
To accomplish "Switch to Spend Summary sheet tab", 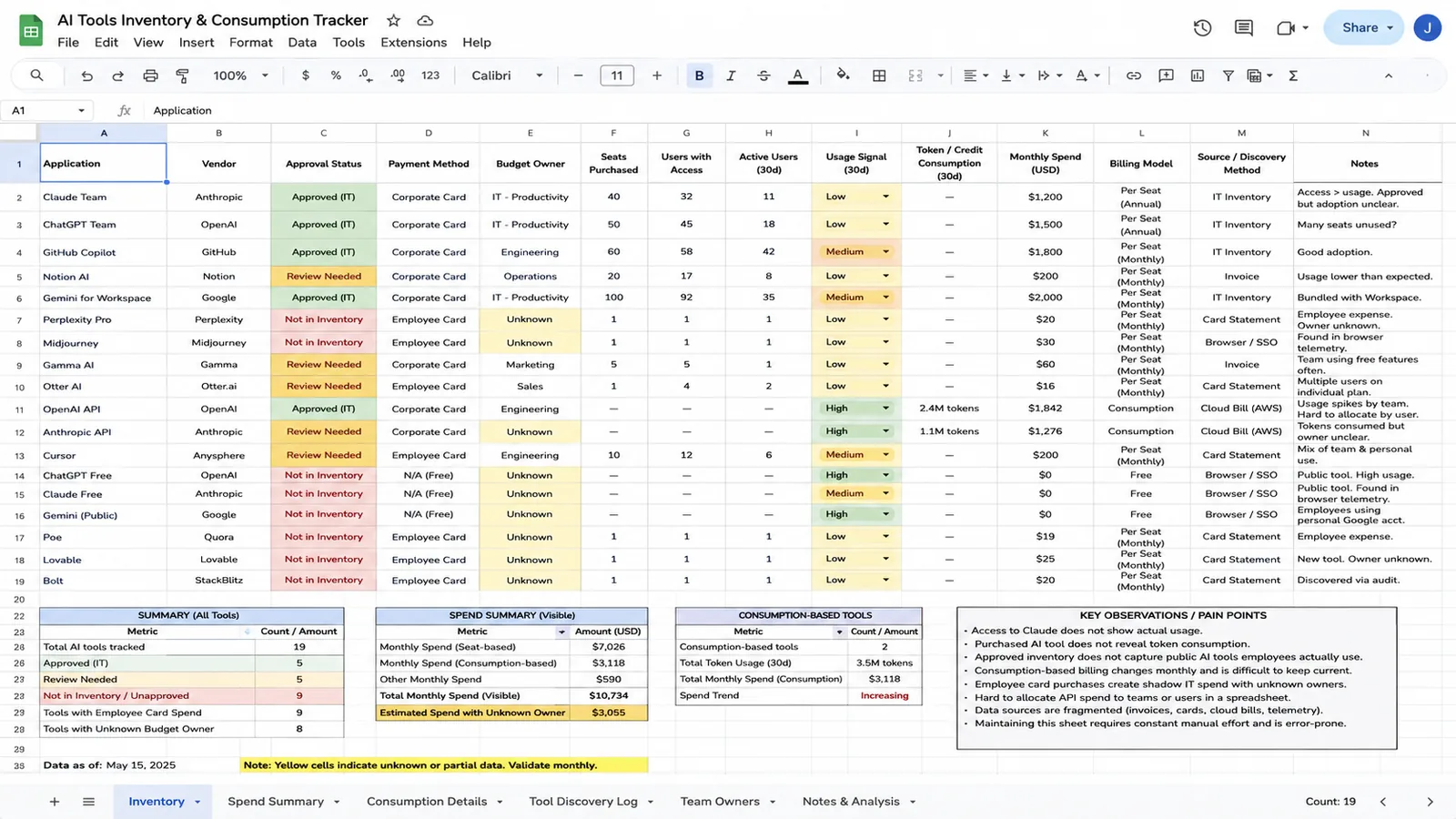I will [x=276, y=802].
